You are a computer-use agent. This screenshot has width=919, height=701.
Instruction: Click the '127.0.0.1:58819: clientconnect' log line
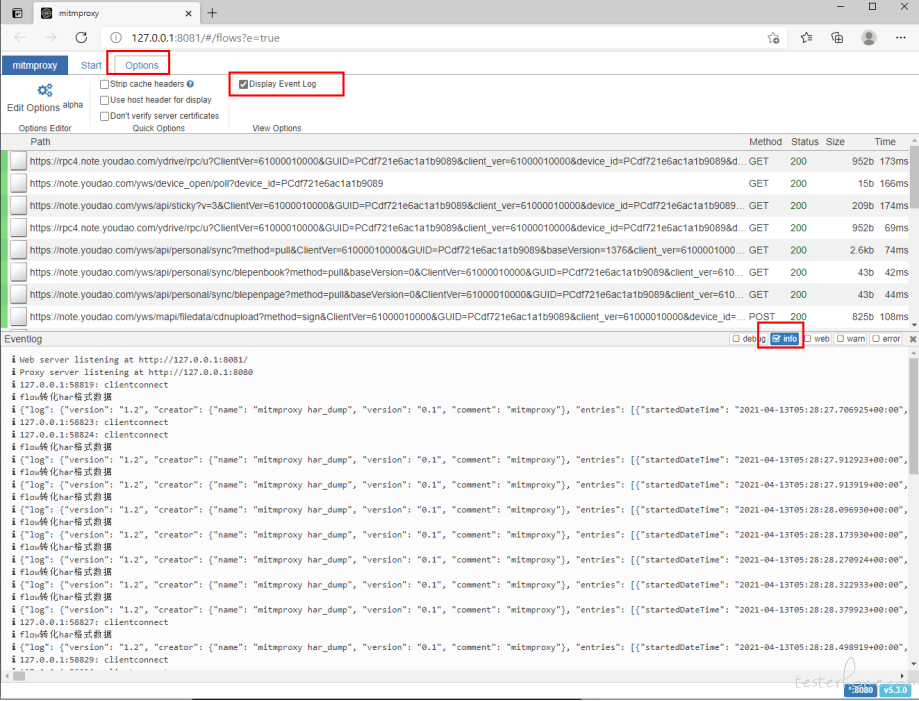pyautogui.click(x=94, y=385)
